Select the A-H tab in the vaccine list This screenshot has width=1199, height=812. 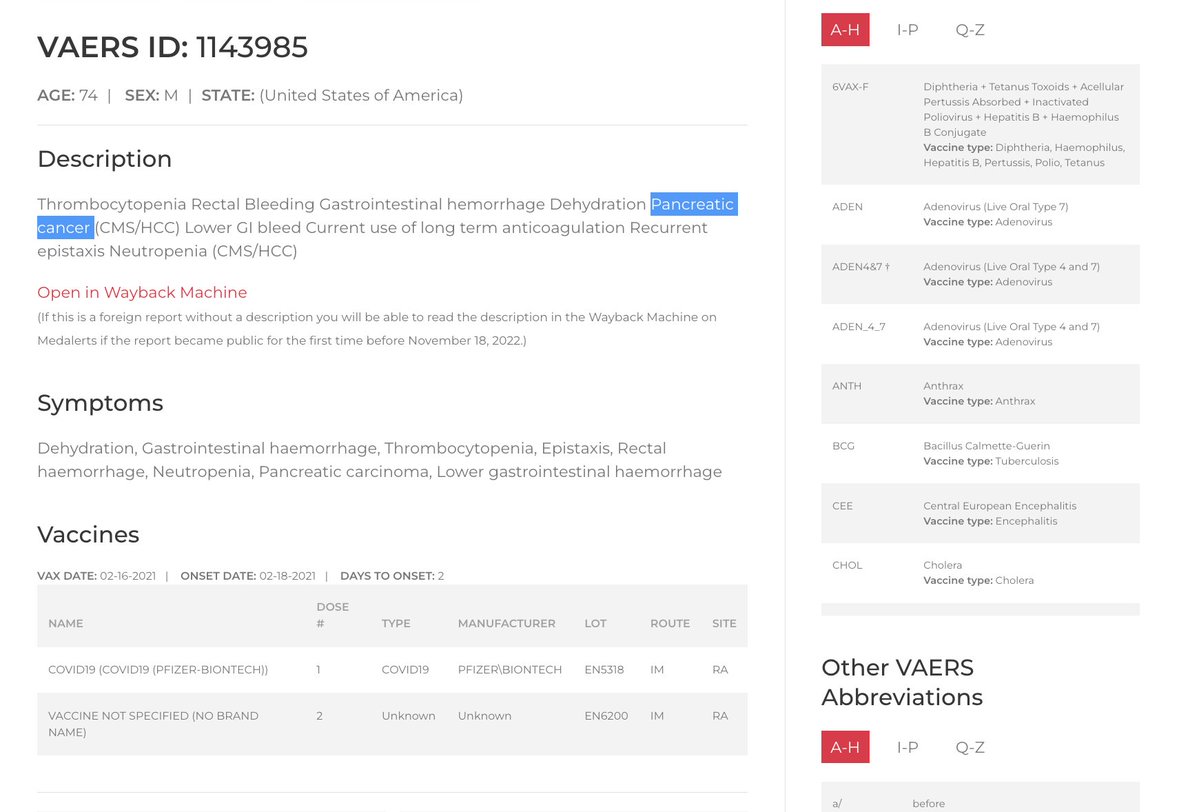coord(845,30)
